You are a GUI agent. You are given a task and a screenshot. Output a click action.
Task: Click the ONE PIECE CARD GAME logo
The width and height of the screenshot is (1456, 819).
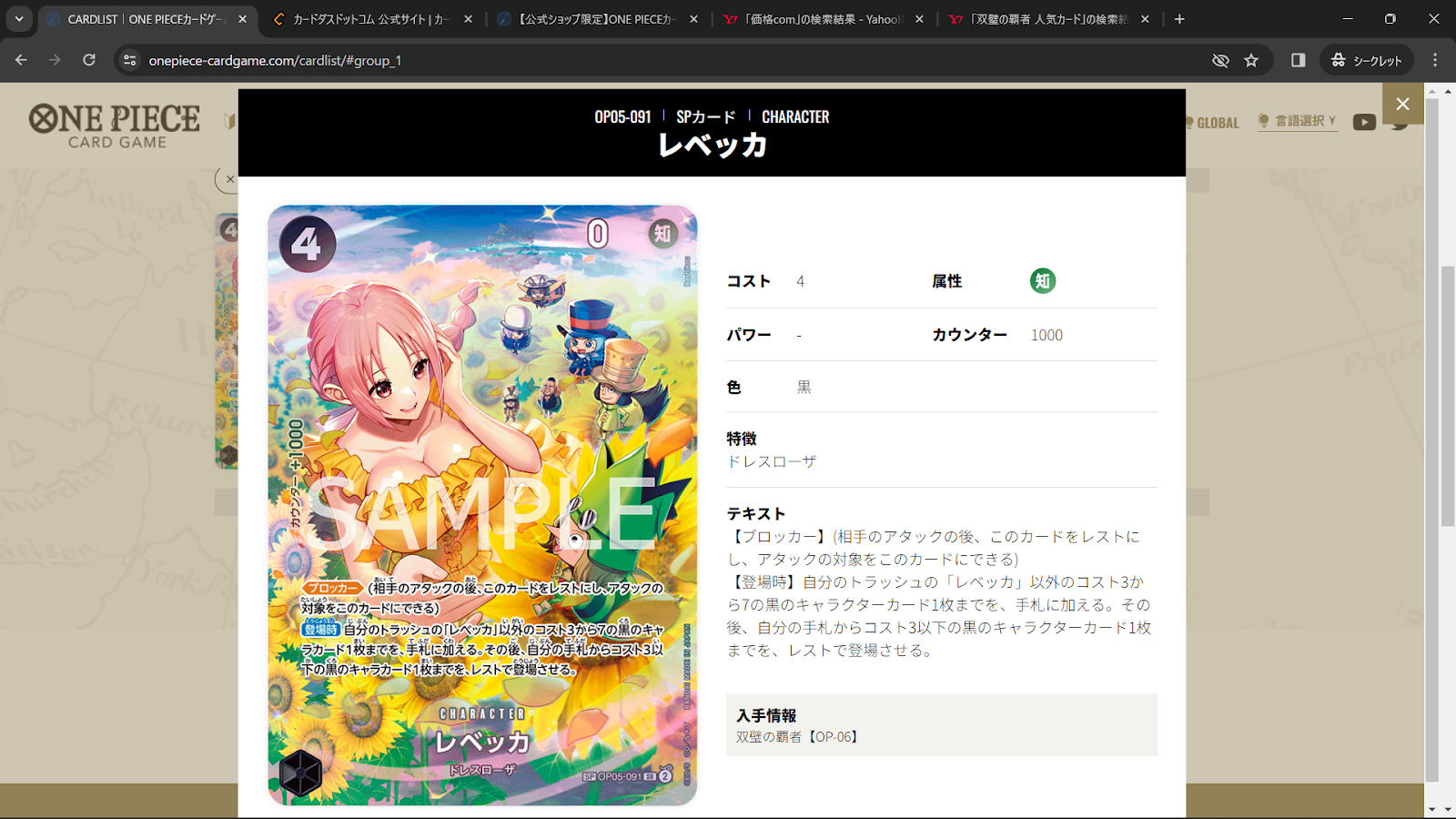[115, 126]
